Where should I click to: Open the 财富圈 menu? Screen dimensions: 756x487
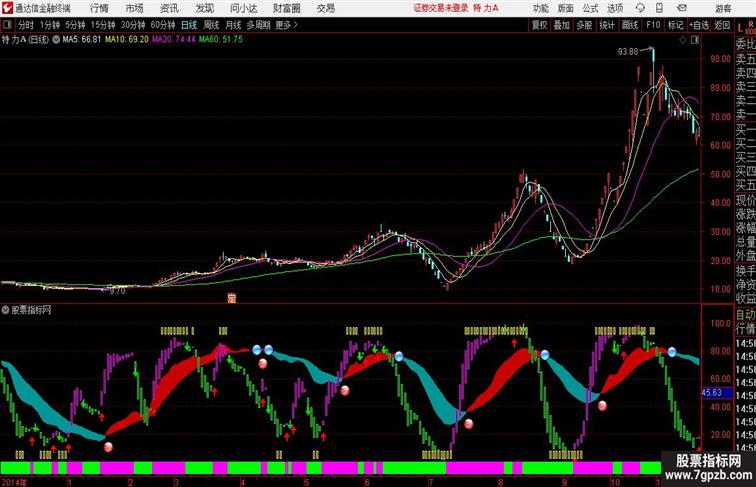click(x=287, y=8)
